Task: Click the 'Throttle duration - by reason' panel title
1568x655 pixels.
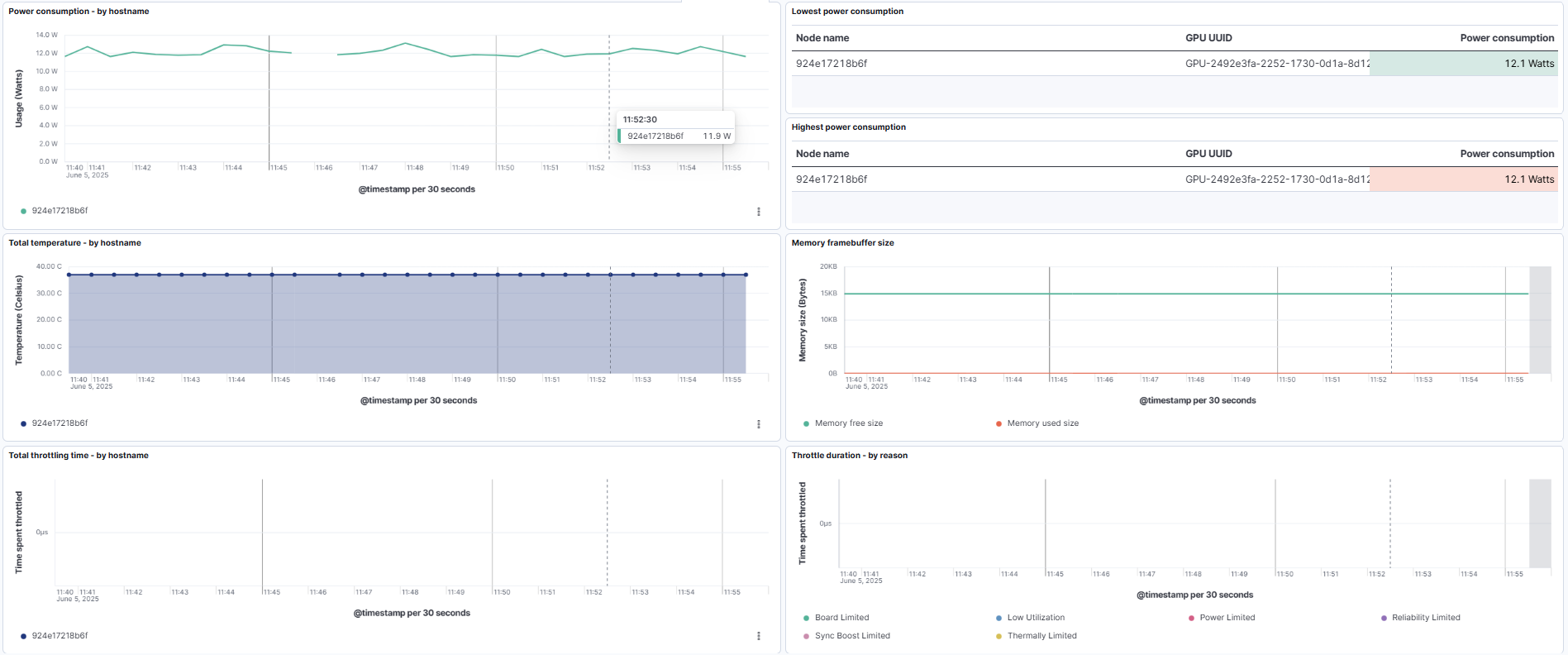Action: click(x=849, y=456)
